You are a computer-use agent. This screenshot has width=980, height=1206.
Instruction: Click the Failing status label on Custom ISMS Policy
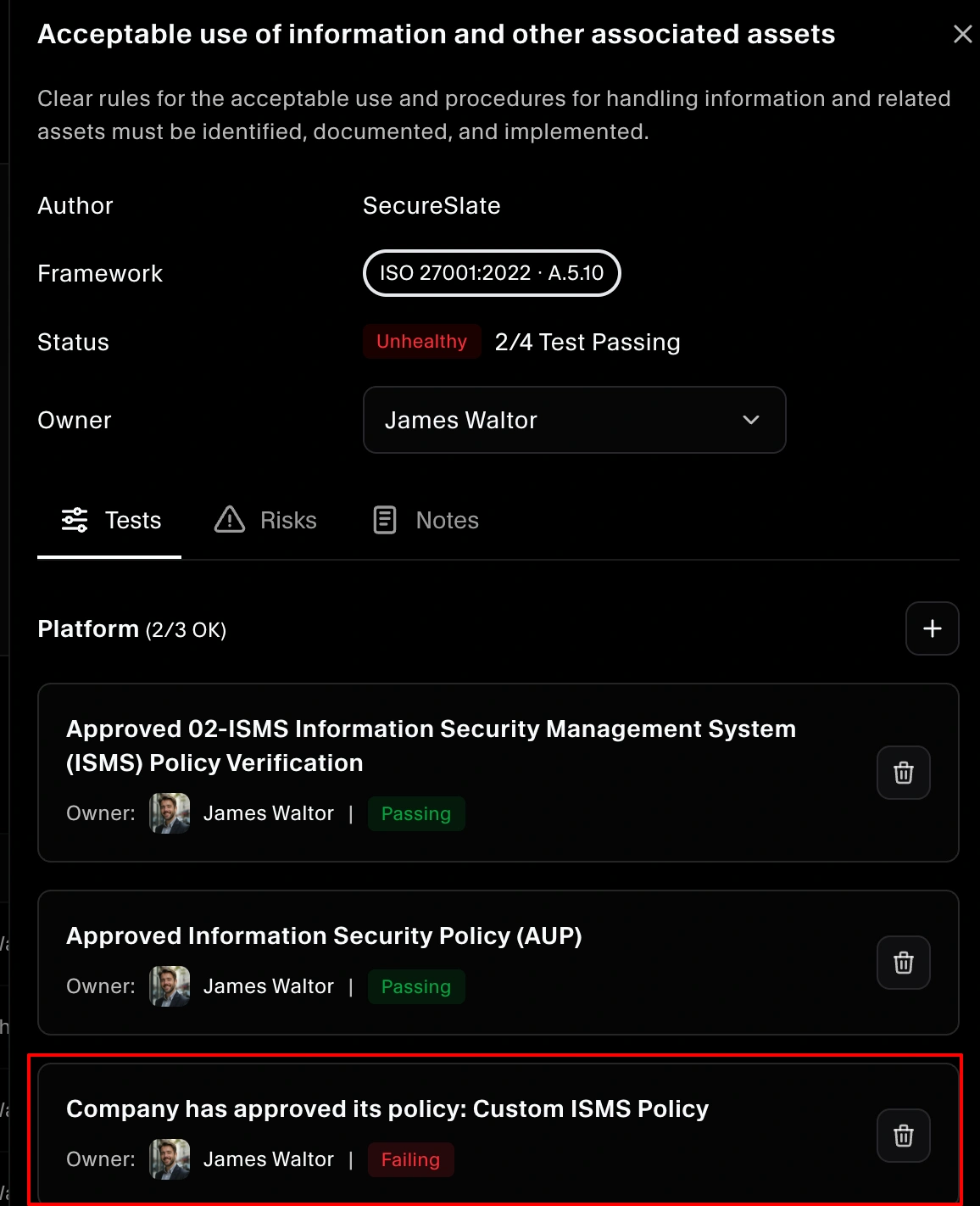pyautogui.click(x=410, y=1159)
